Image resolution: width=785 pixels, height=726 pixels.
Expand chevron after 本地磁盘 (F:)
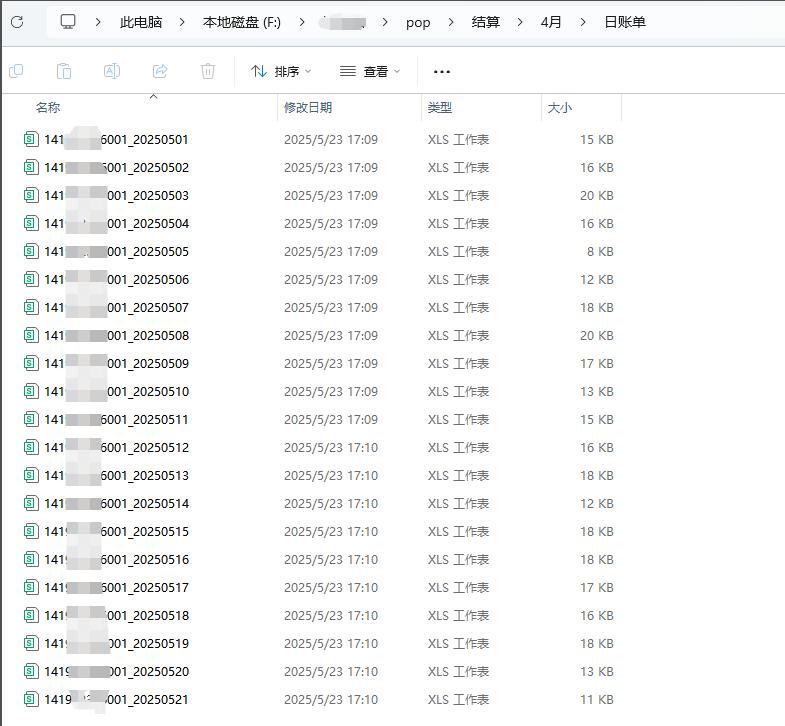point(301,23)
